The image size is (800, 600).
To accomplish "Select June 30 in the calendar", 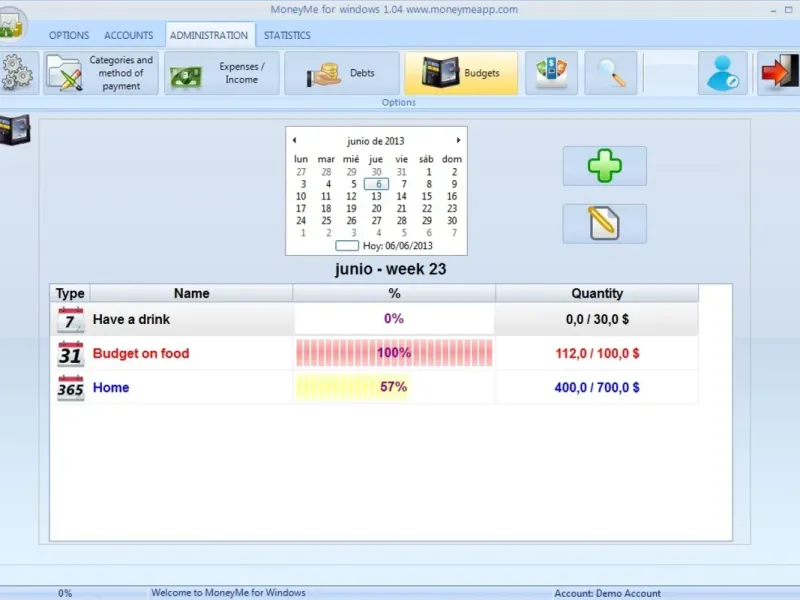I will [x=452, y=221].
